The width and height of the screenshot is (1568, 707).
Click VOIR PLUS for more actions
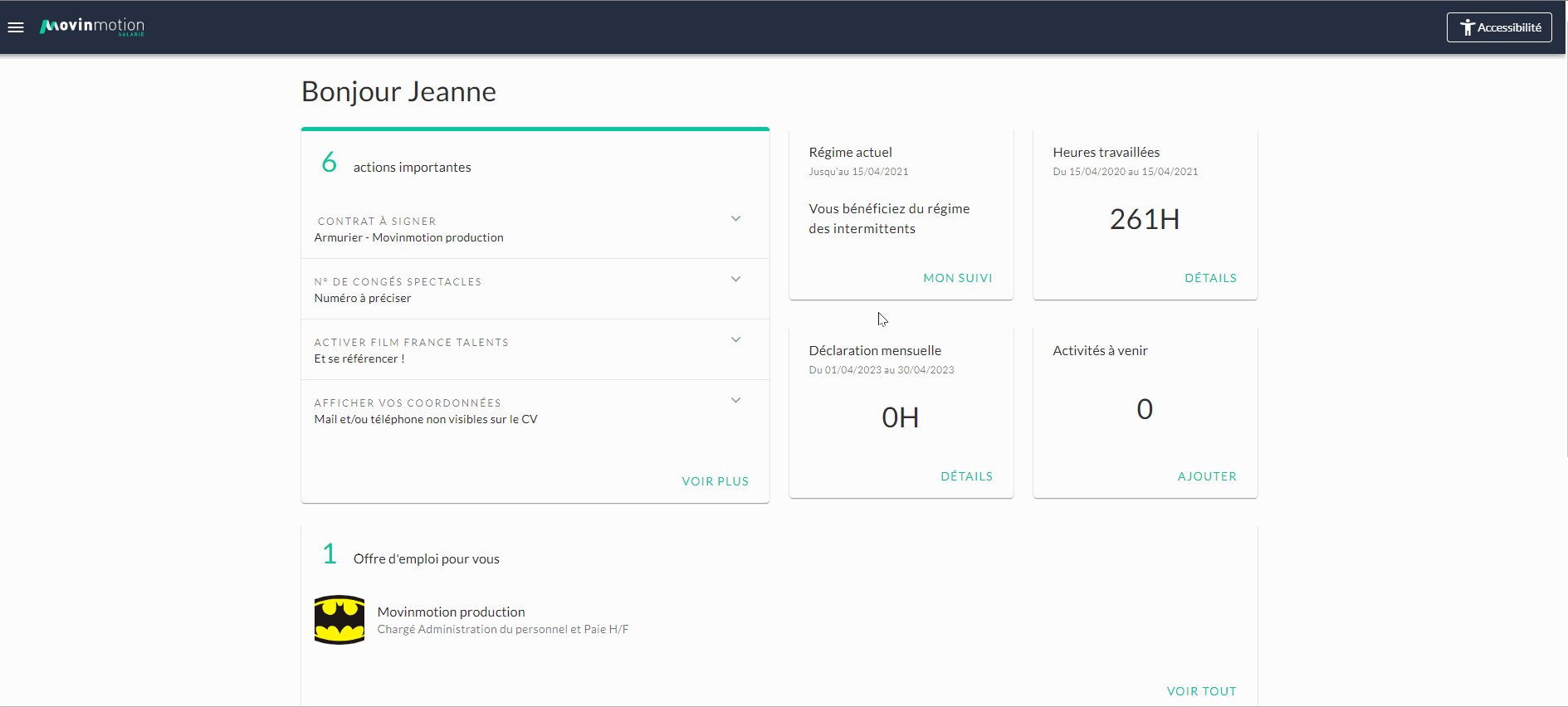coord(715,481)
